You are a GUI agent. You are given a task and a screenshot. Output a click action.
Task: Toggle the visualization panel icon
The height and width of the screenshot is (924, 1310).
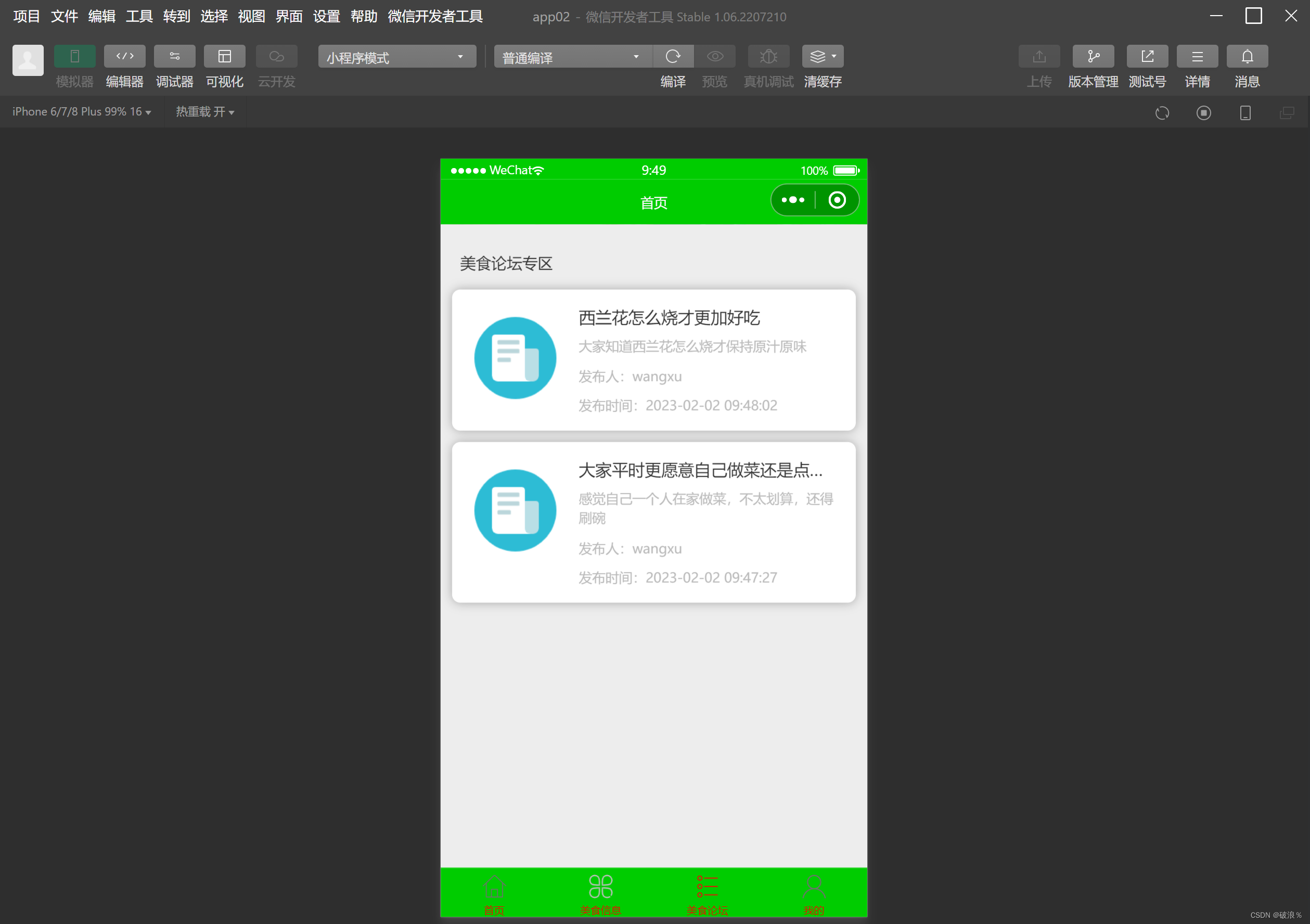pyautogui.click(x=225, y=57)
